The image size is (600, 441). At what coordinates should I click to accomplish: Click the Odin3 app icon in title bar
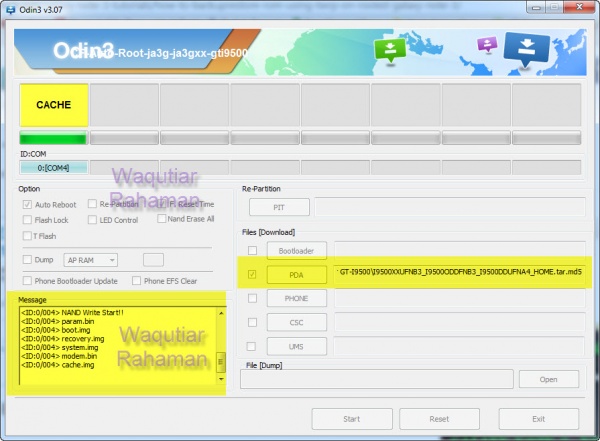coord(9,10)
